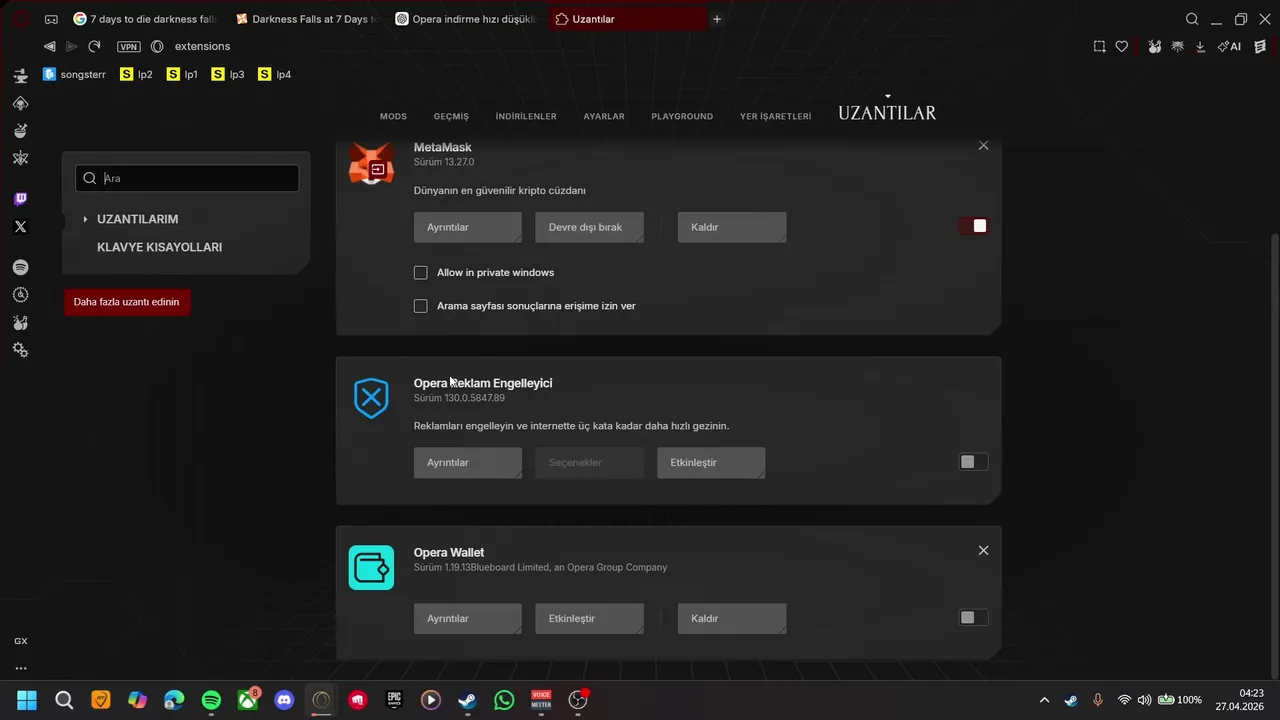This screenshot has height=720, width=1280.
Task: Open the AYARLAR settings tab
Action: point(604,116)
